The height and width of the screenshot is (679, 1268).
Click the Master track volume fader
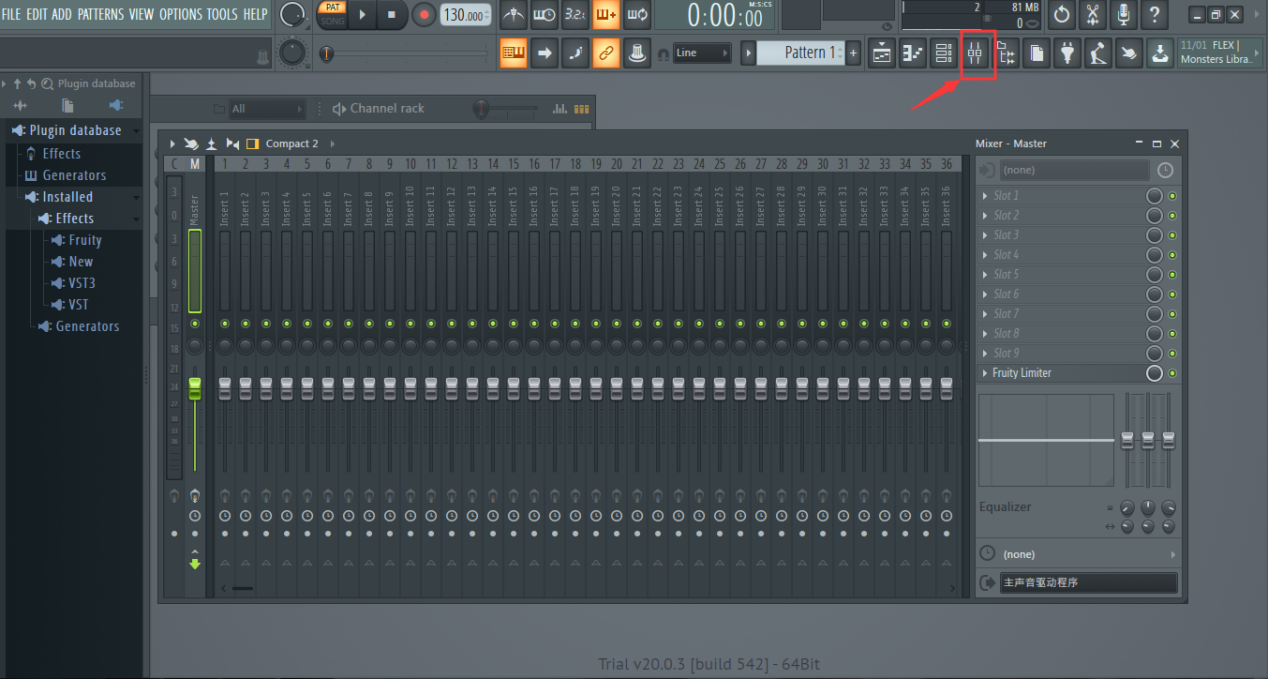click(x=195, y=389)
